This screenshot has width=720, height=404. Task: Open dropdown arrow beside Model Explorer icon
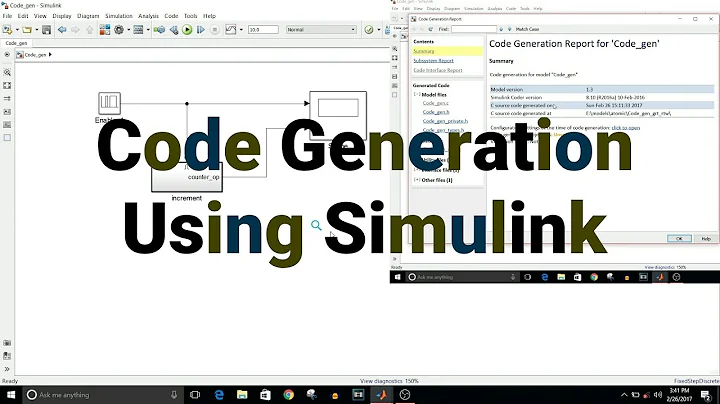148,30
